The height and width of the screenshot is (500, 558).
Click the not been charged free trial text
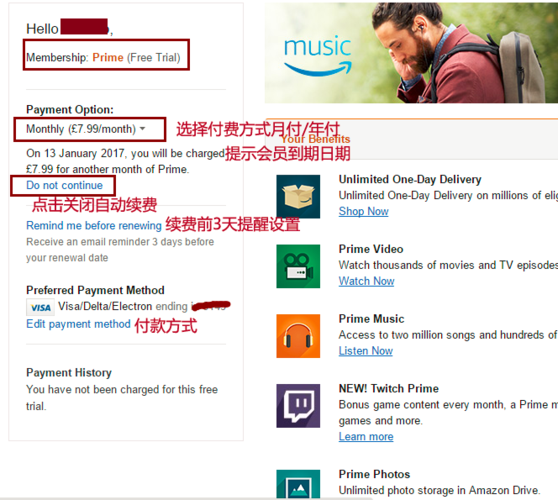pyautogui.click(x=122, y=398)
